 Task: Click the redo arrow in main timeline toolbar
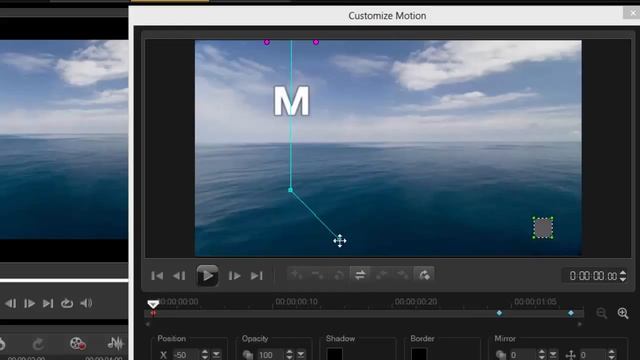click(38, 344)
